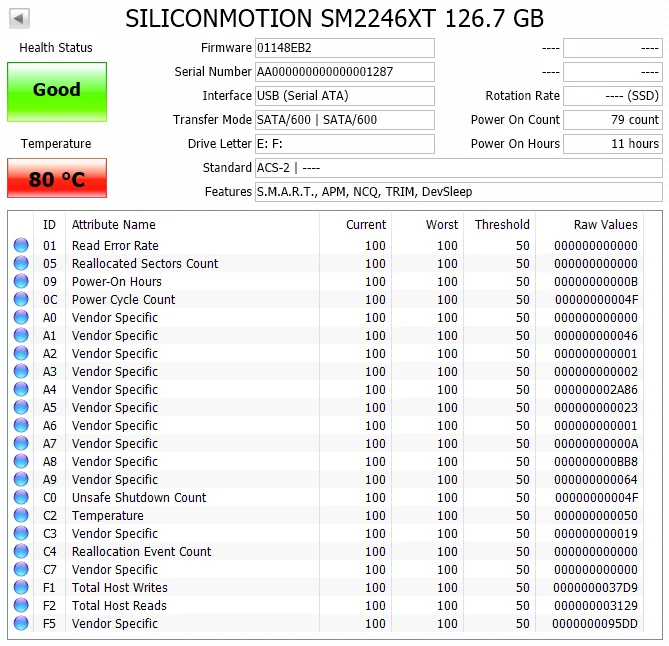Click the Features field listing S.M.A.R.T.
The width and height of the screenshot is (669, 646).
[459, 192]
